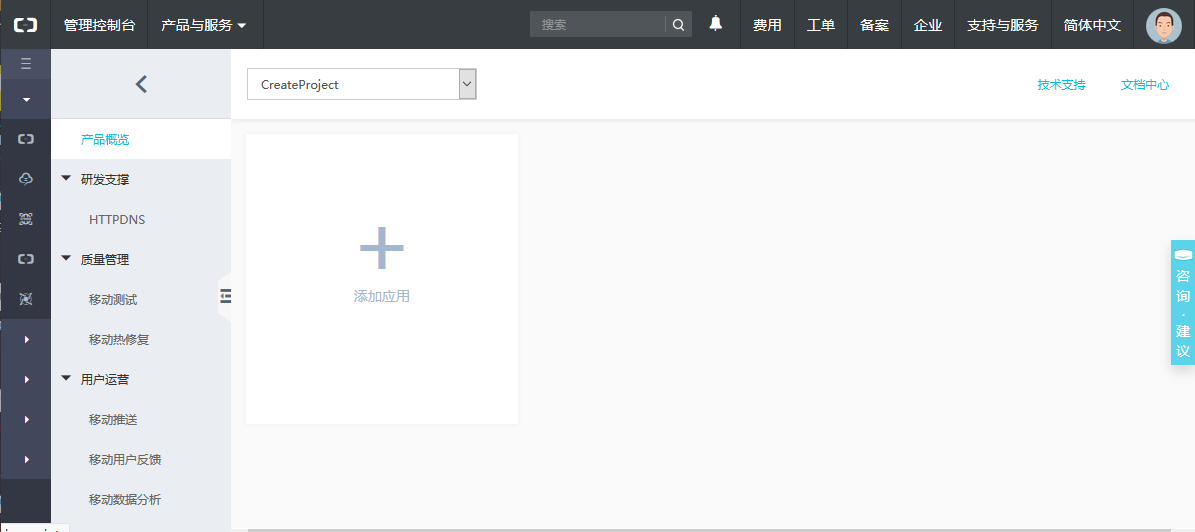Focus the 搜索 search box
The height and width of the screenshot is (532, 1195).
(x=598, y=24)
